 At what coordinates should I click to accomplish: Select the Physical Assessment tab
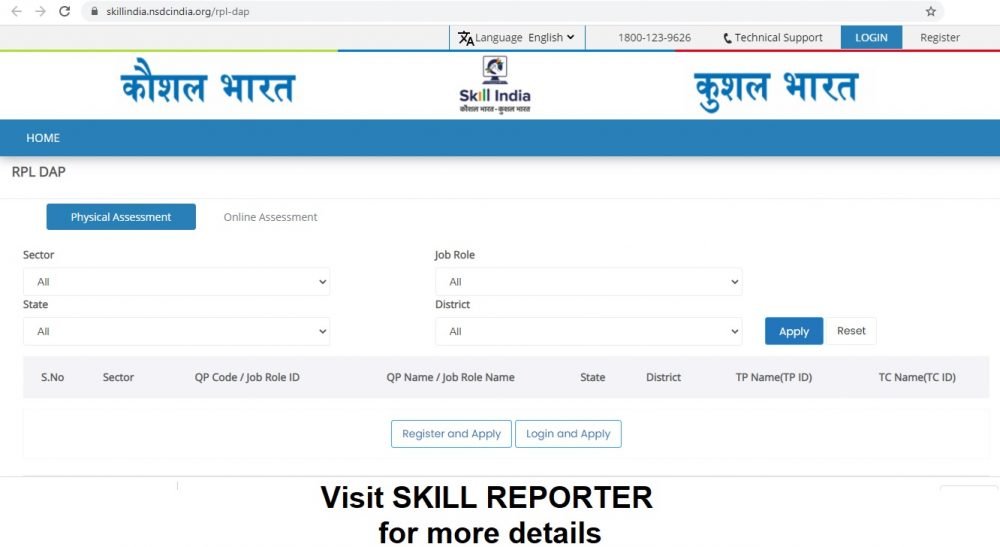[x=121, y=217]
